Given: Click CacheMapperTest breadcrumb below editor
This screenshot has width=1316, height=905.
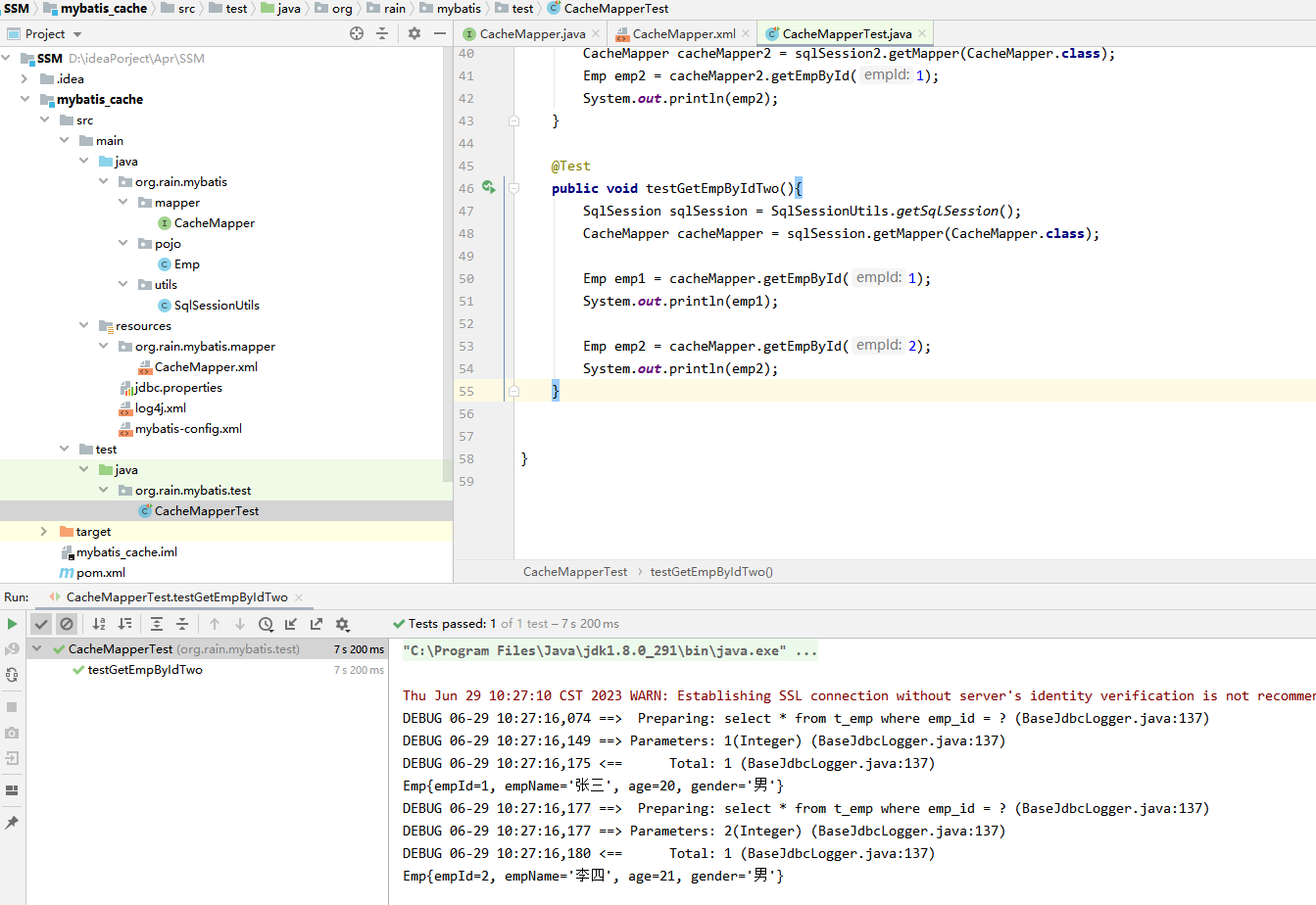Looking at the screenshot, I should click(575, 572).
